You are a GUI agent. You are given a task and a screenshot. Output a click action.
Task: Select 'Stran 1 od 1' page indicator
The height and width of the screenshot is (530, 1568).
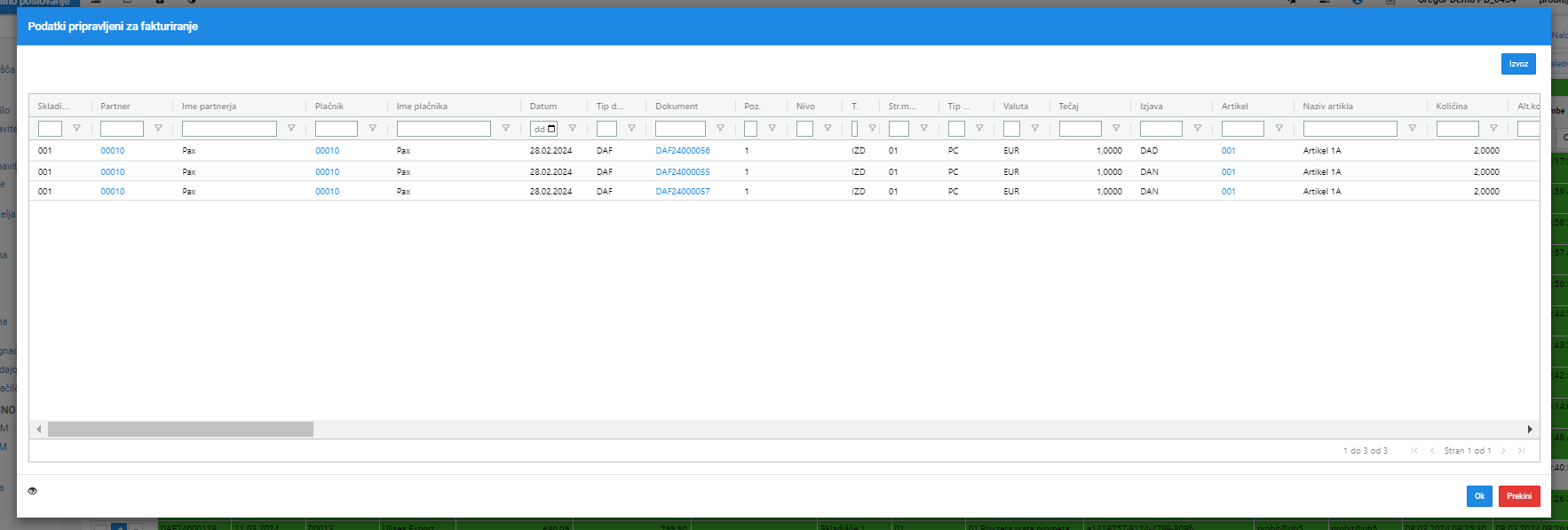click(1468, 451)
